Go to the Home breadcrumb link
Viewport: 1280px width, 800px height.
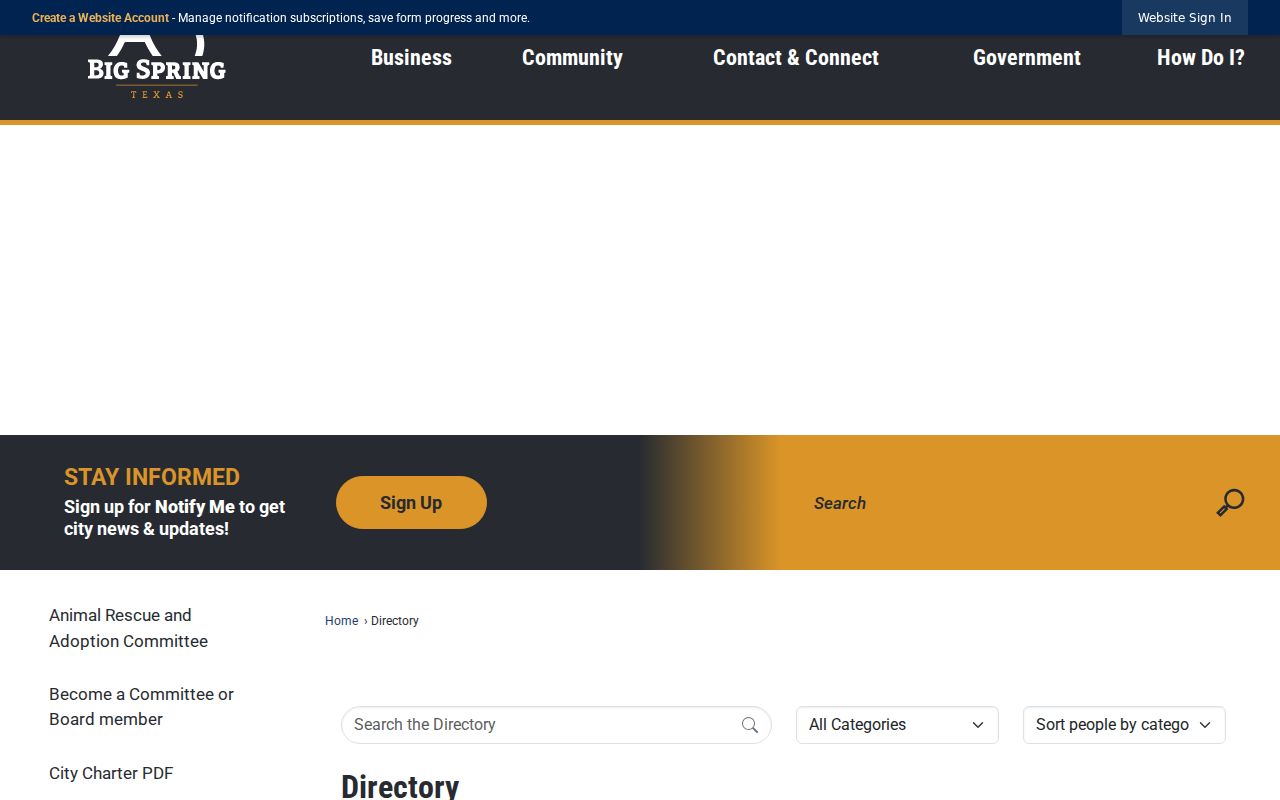click(x=341, y=621)
